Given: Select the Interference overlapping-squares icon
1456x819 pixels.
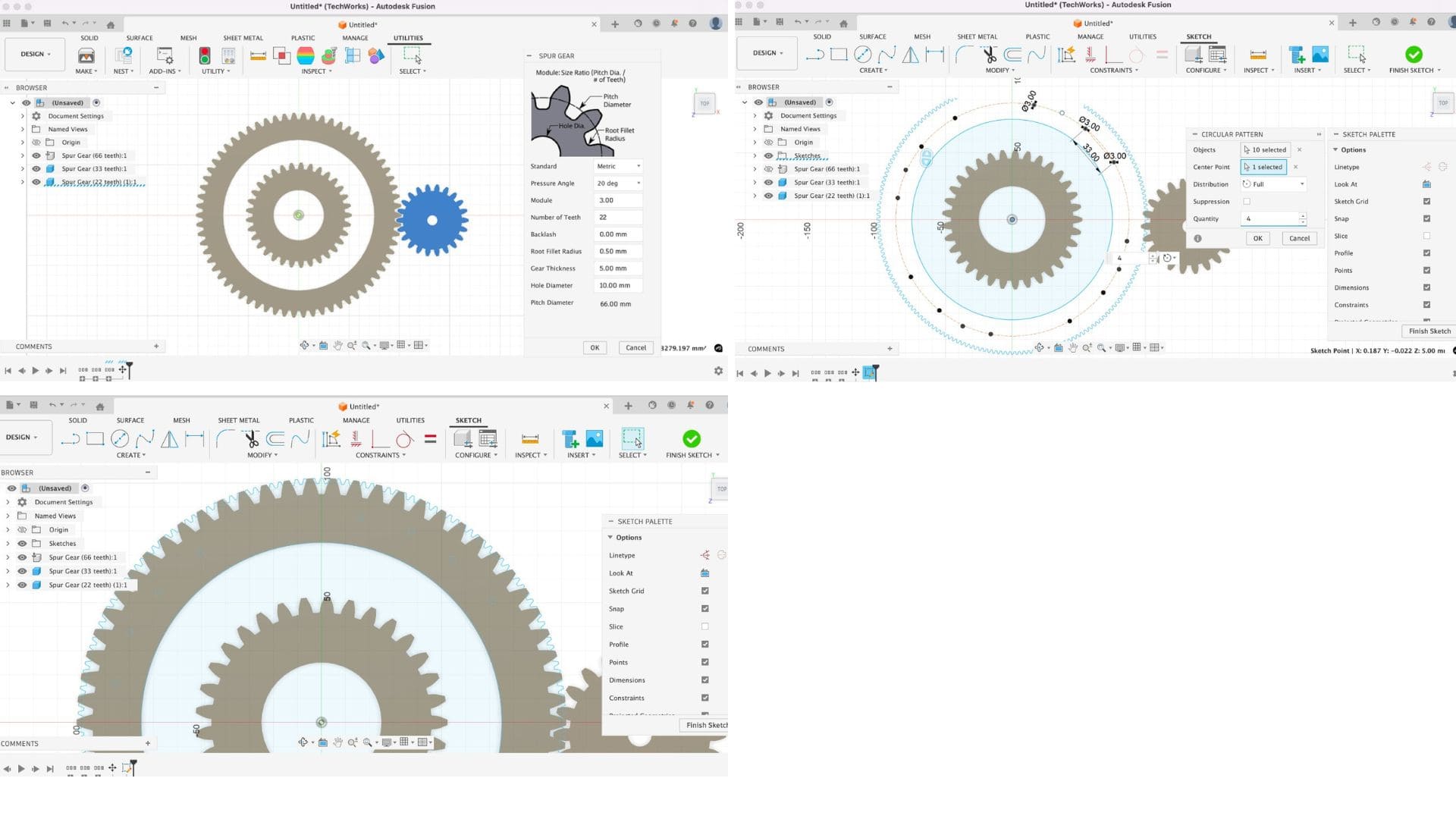Looking at the screenshot, I should 281,55.
